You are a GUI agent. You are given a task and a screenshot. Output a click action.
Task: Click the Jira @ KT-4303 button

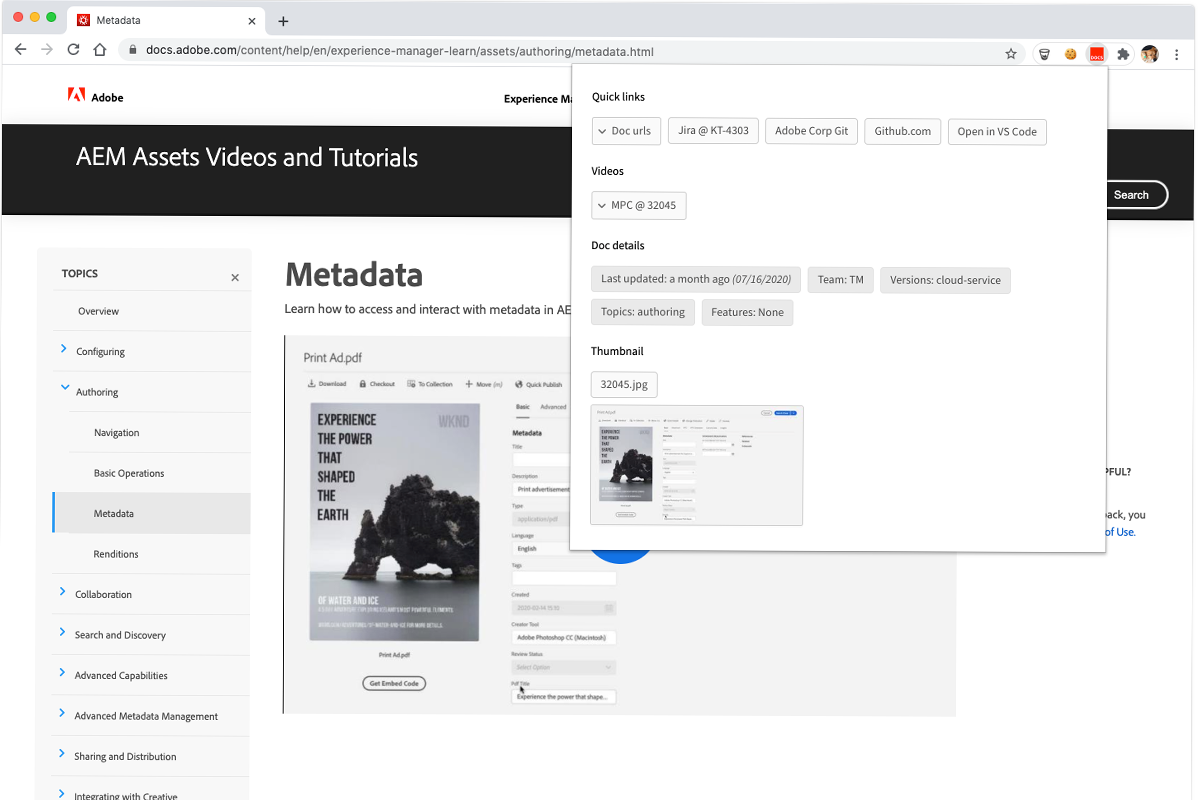(x=713, y=131)
